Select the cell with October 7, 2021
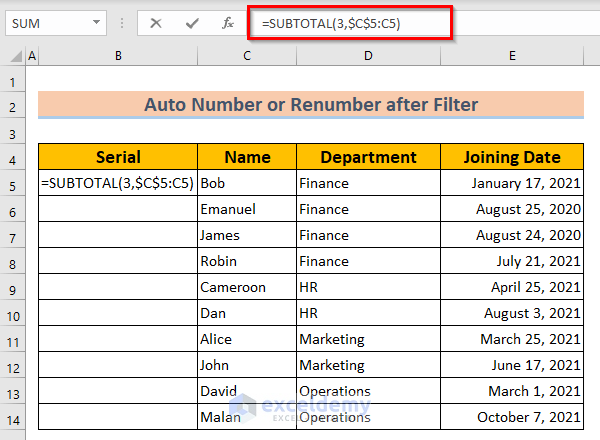 tap(512, 418)
